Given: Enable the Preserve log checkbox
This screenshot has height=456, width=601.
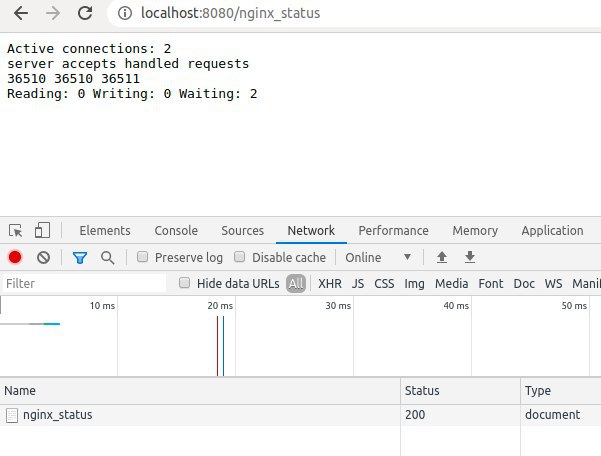Looking at the screenshot, I should (143, 257).
